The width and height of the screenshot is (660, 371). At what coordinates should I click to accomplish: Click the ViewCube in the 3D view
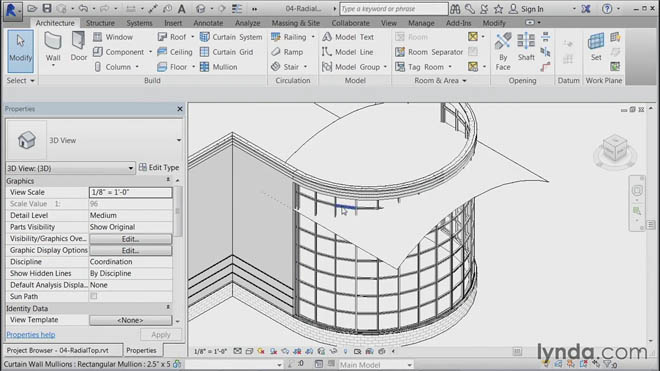tap(615, 148)
